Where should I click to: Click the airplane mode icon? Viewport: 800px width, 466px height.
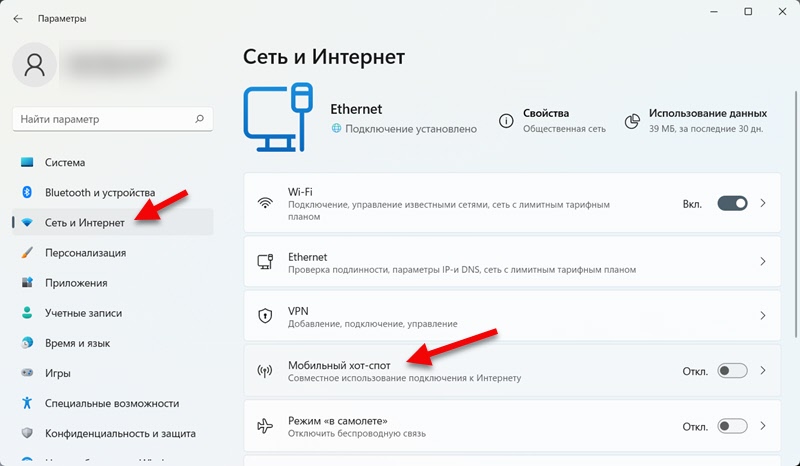(x=265, y=427)
